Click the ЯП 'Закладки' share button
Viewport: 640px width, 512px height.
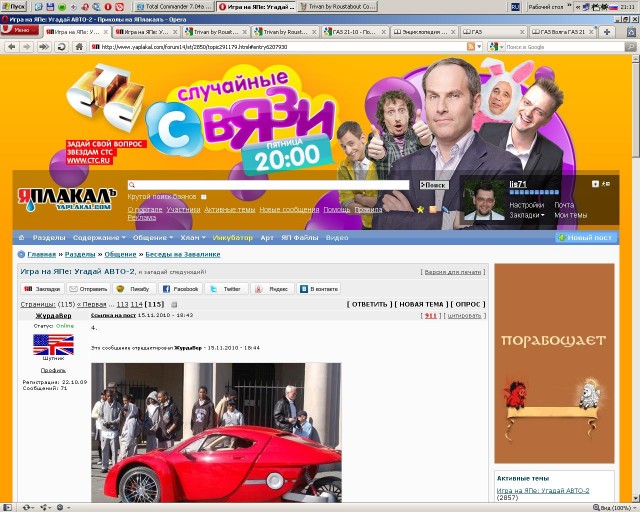click(42, 289)
